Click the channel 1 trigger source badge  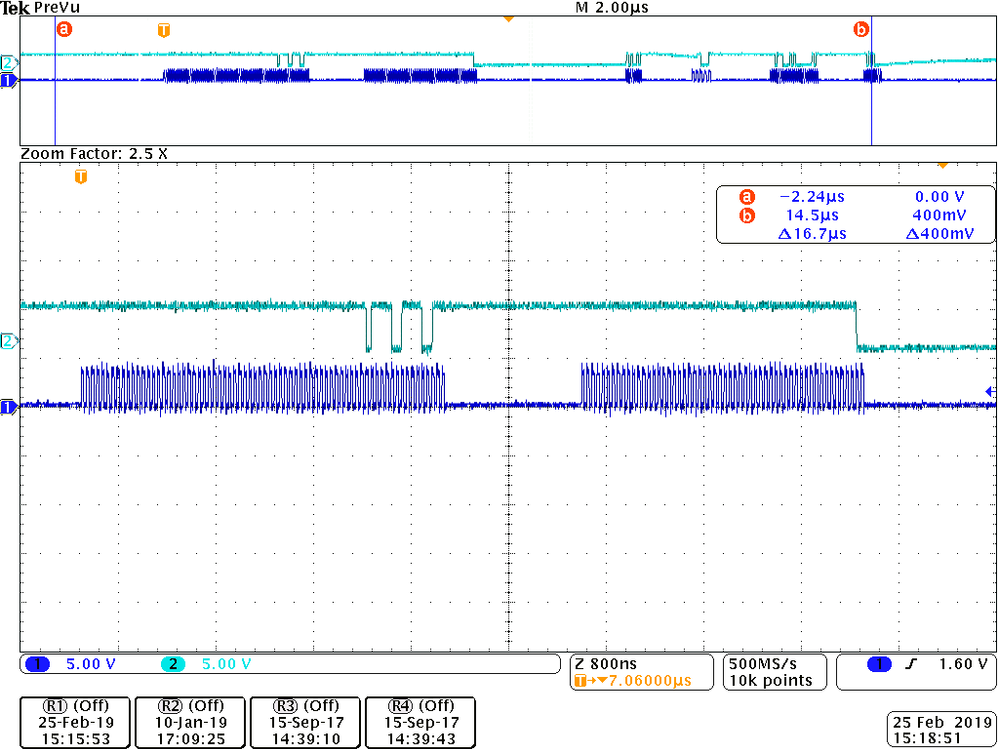click(x=879, y=664)
